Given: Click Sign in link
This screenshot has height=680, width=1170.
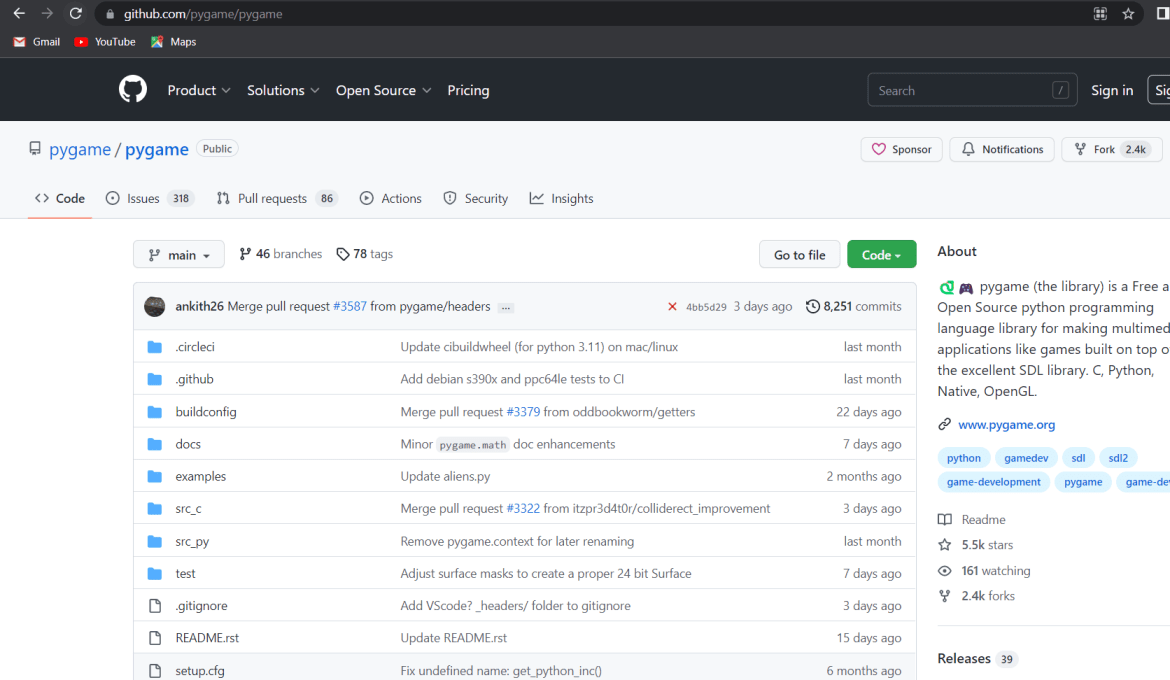Looking at the screenshot, I should [x=1112, y=90].
